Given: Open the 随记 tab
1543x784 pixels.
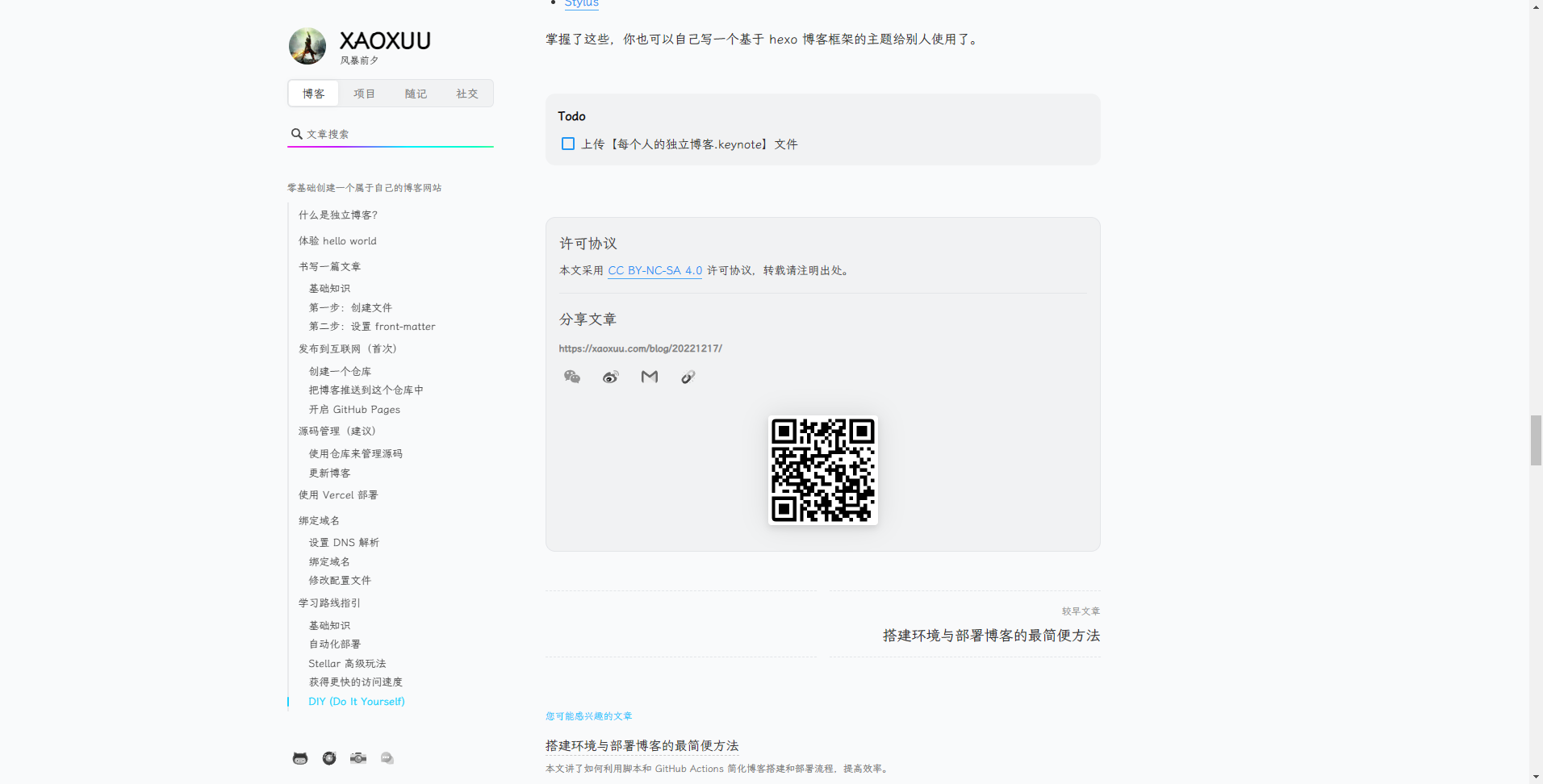Looking at the screenshot, I should tap(415, 94).
